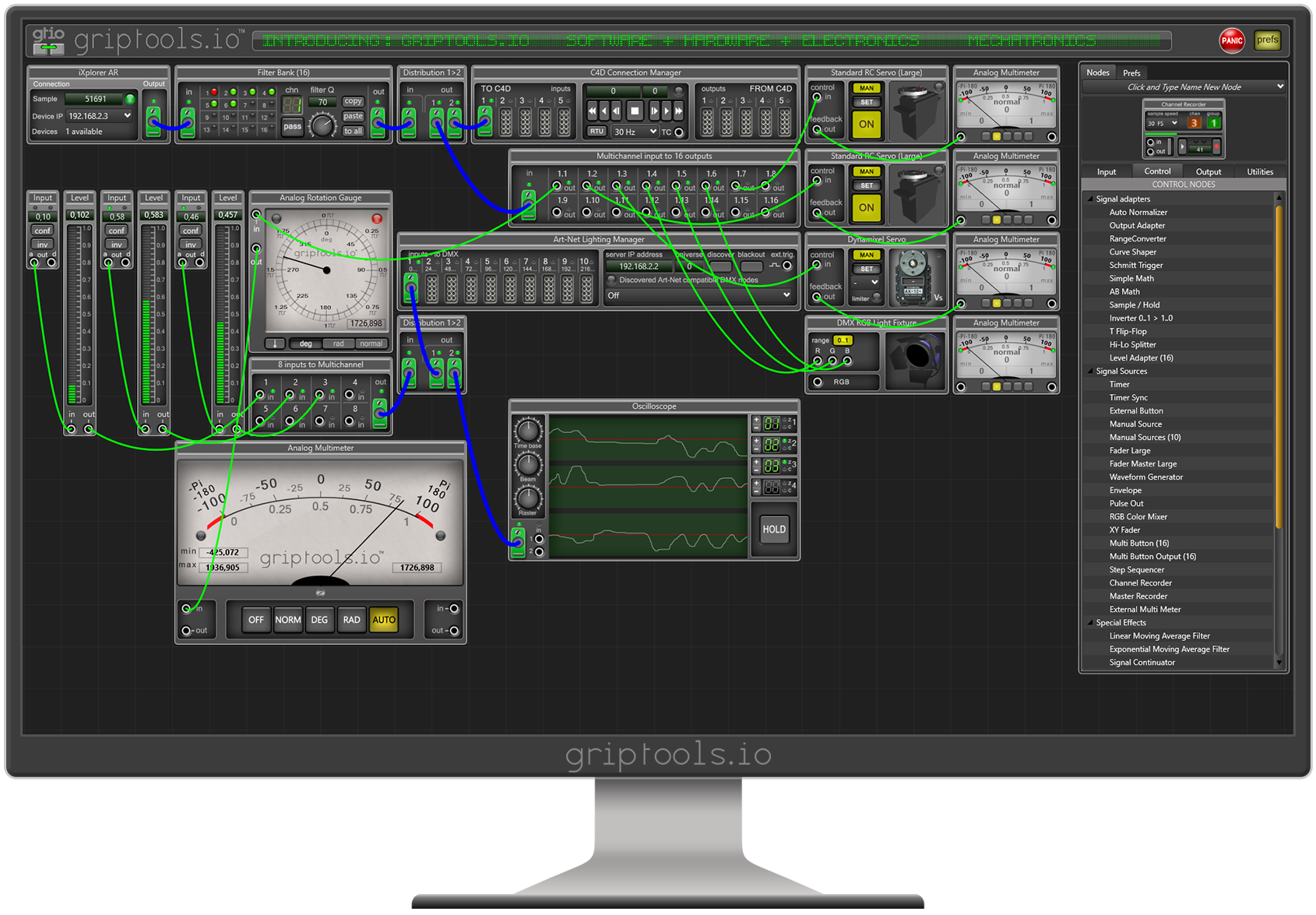Click MAN on the Dynamixel Servo
This screenshot has width=1316, height=915.
(866, 255)
